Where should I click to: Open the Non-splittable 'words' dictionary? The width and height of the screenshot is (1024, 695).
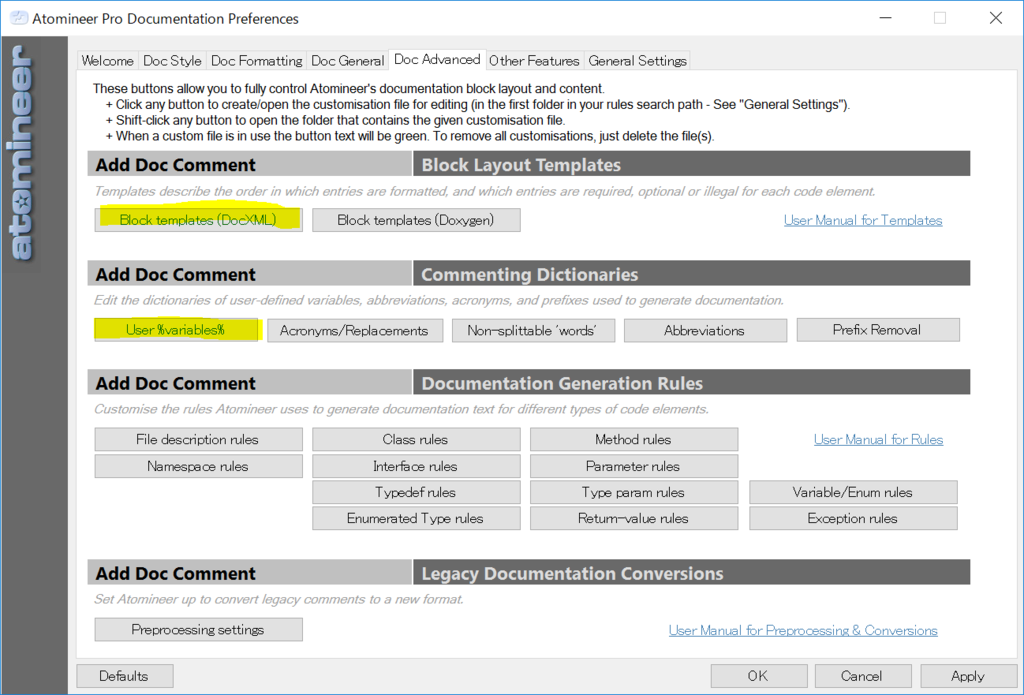pos(533,331)
